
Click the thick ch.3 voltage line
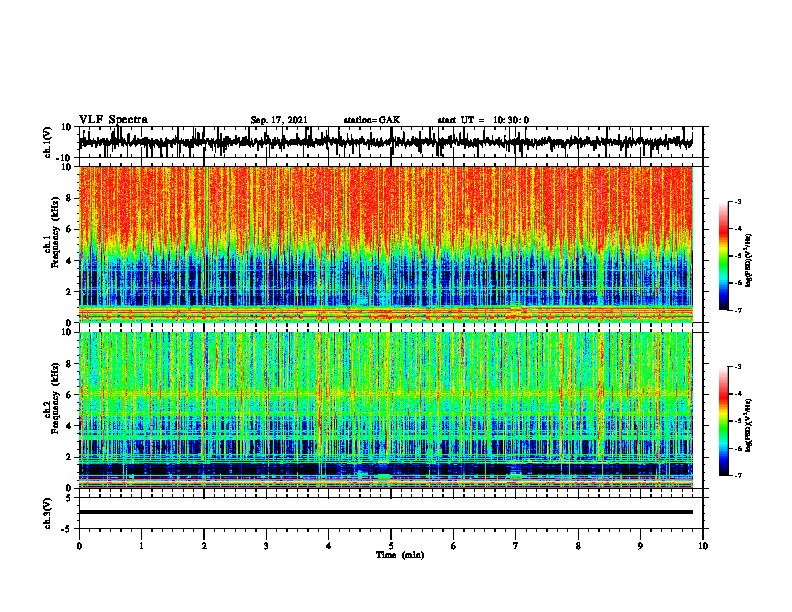click(385, 512)
